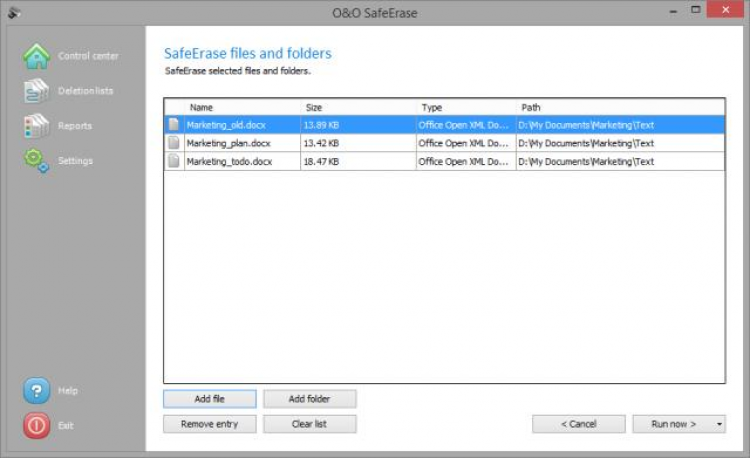Click the Path cell of Marketing_old.docx
750x458 pixels.
[x=621, y=125]
